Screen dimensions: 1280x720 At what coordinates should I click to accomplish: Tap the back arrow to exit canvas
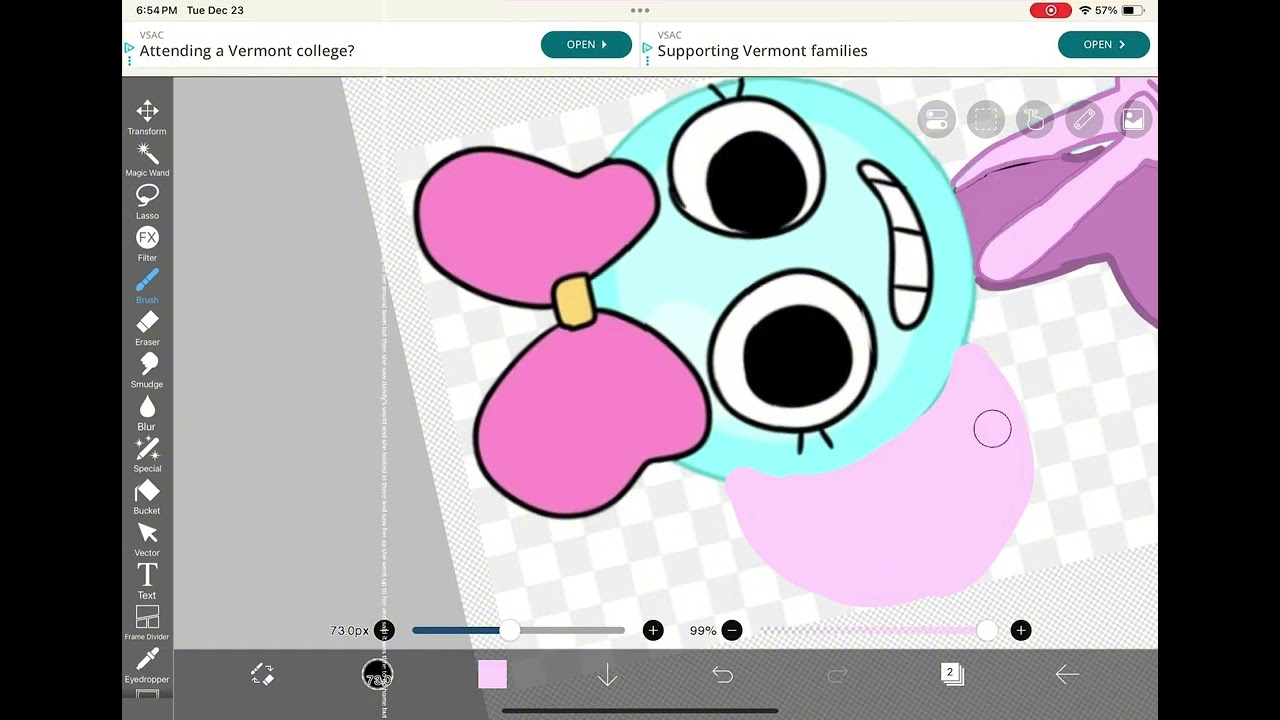tap(1067, 675)
